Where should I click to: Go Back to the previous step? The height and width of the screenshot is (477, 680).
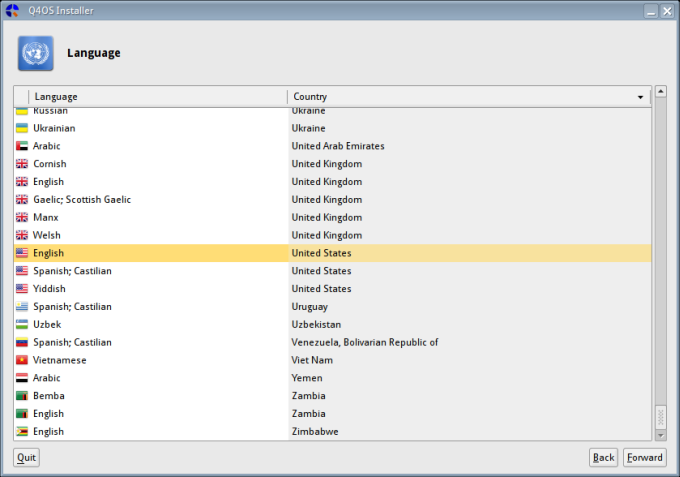click(x=603, y=458)
